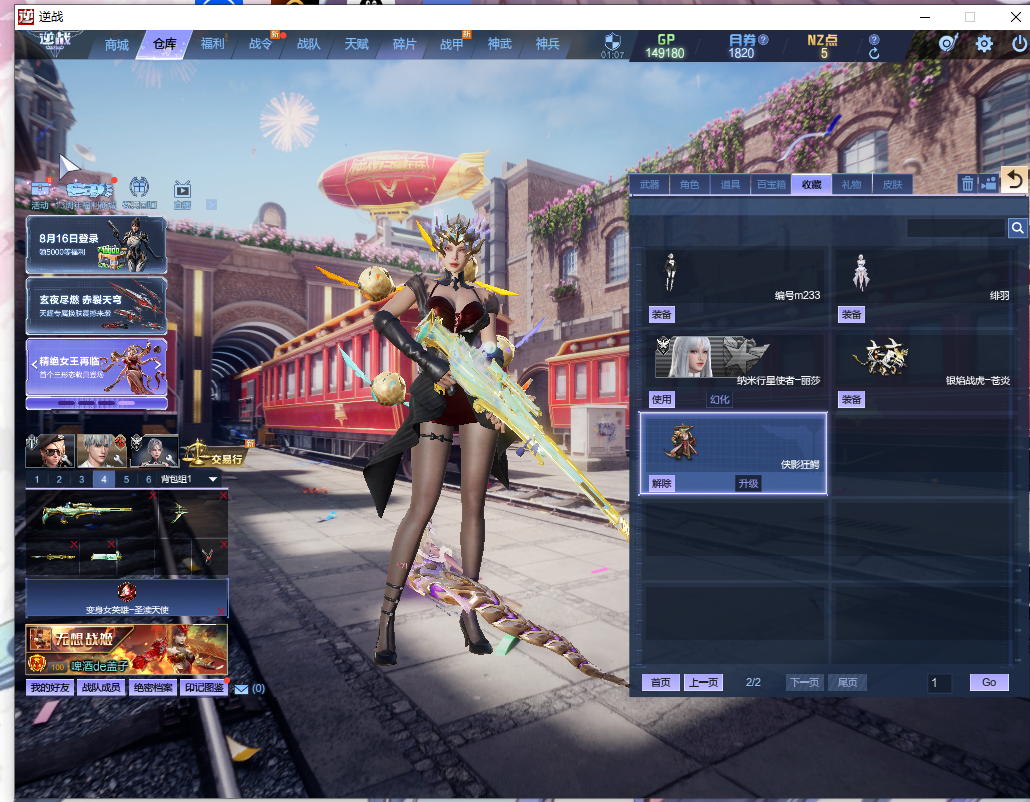Open the shield anti-addiction timer icon
This screenshot has width=1030, height=802.
612,43
